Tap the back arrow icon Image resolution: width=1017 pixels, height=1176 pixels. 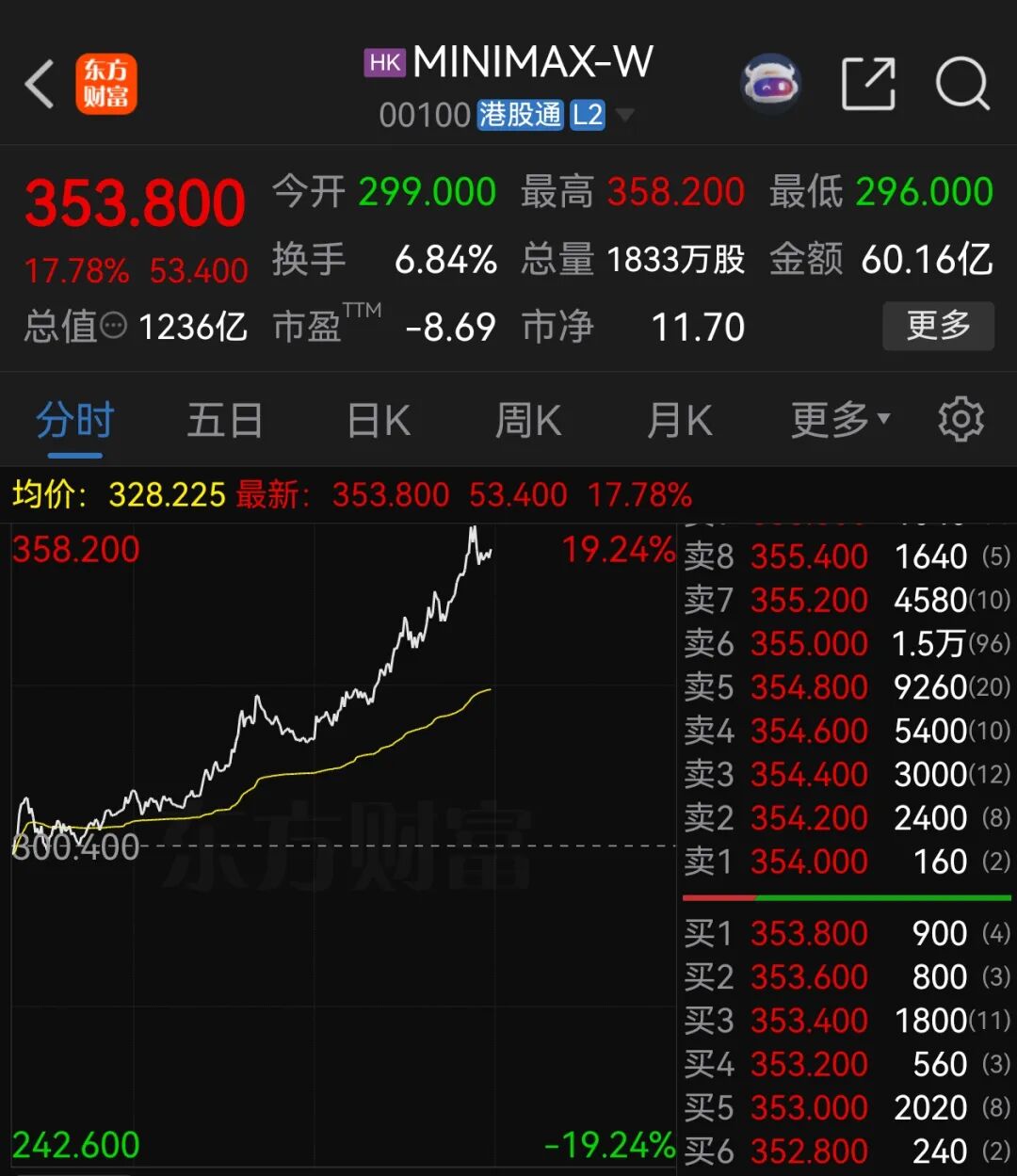tap(40, 85)
